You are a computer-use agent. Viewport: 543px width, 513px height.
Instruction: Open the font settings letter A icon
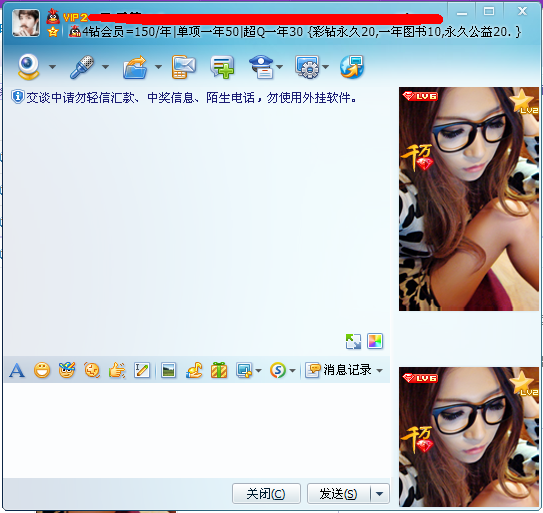(x=17, y=371)
